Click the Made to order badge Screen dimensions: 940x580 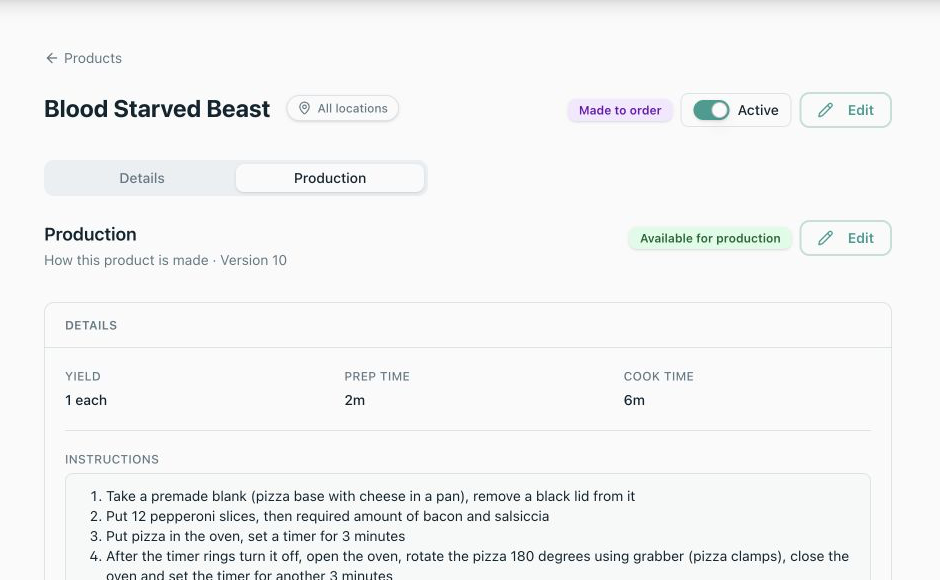(x=620, y=110)
